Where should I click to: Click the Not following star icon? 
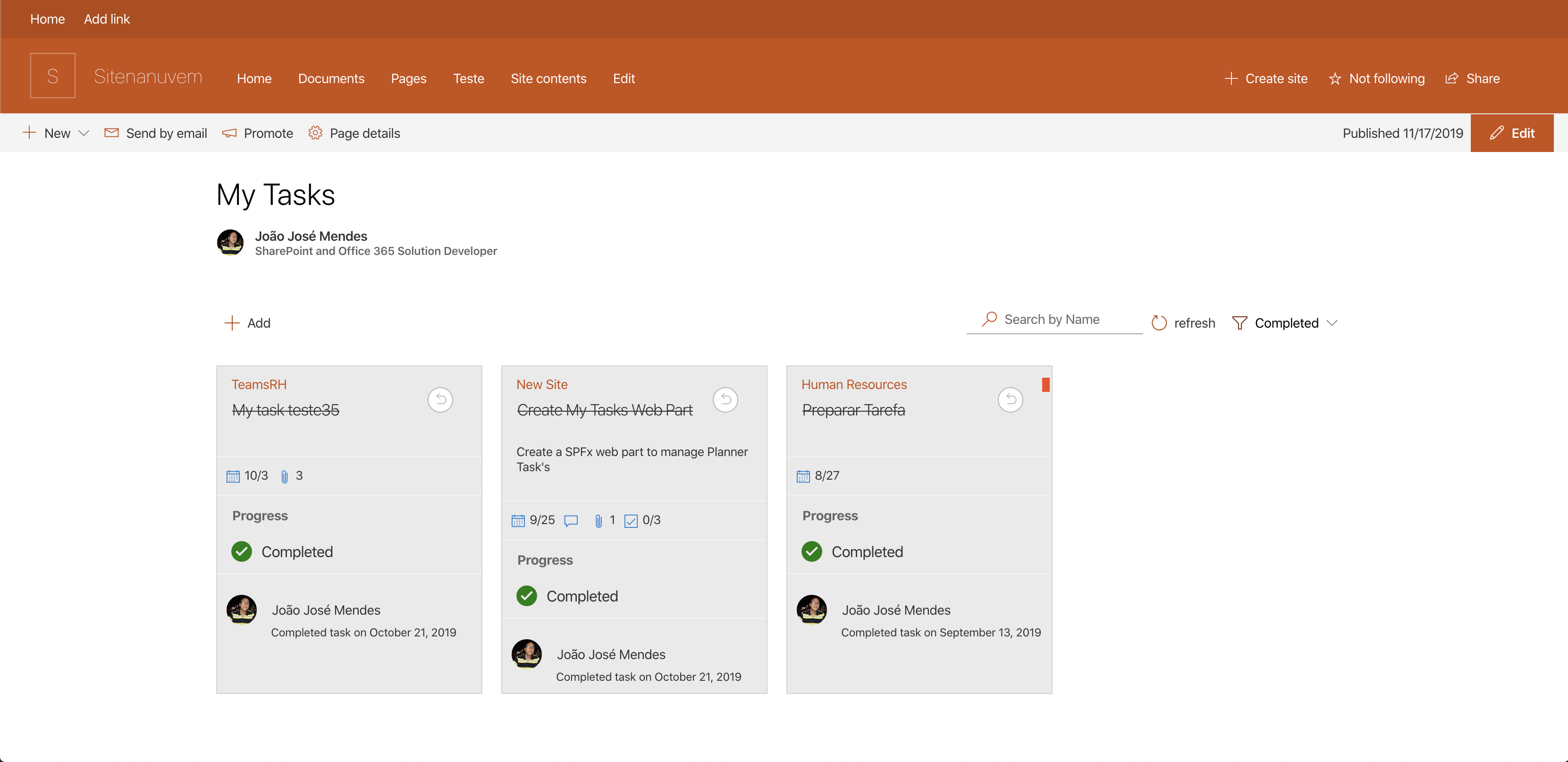click(x=1335, y=78)
